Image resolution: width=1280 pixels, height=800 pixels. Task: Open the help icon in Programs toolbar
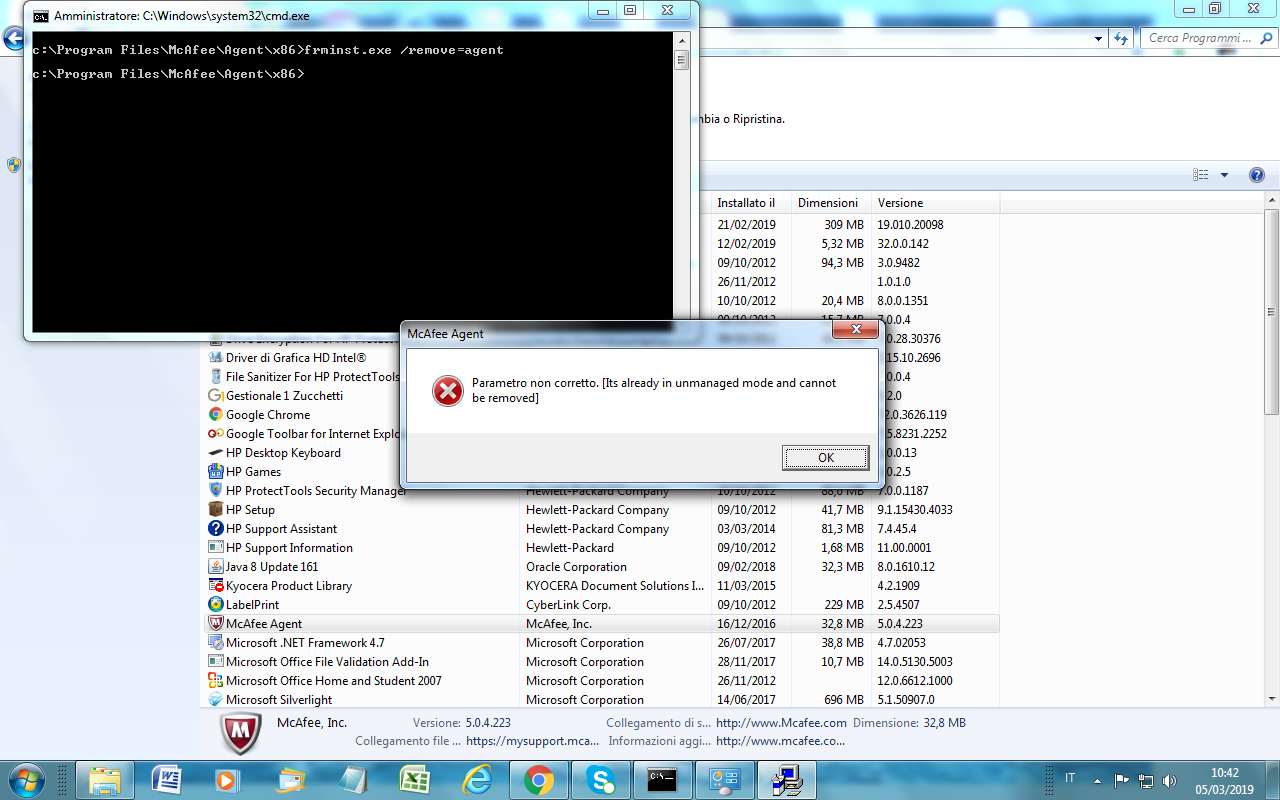coord(1257,175)
